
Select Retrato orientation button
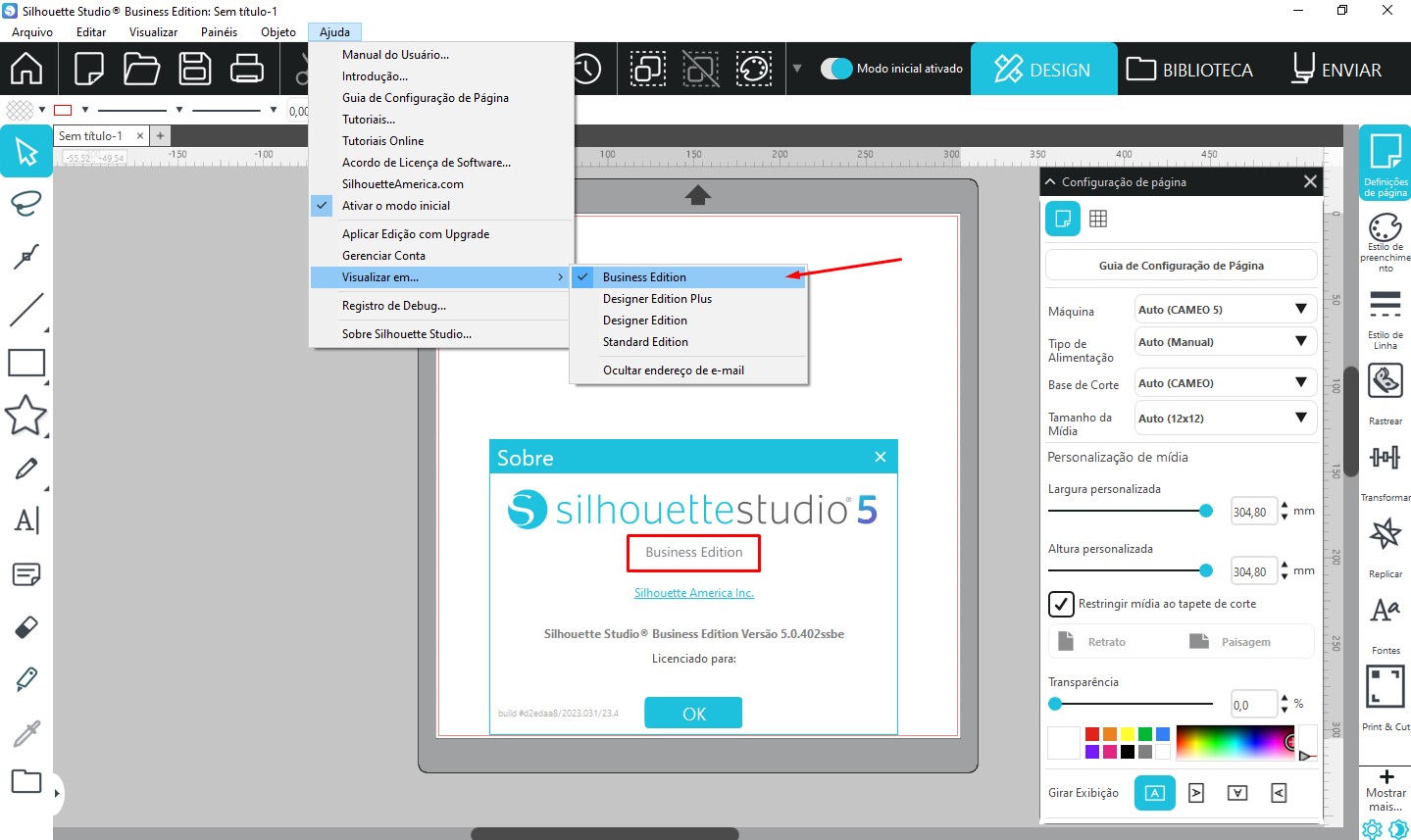pos(1092,642)
